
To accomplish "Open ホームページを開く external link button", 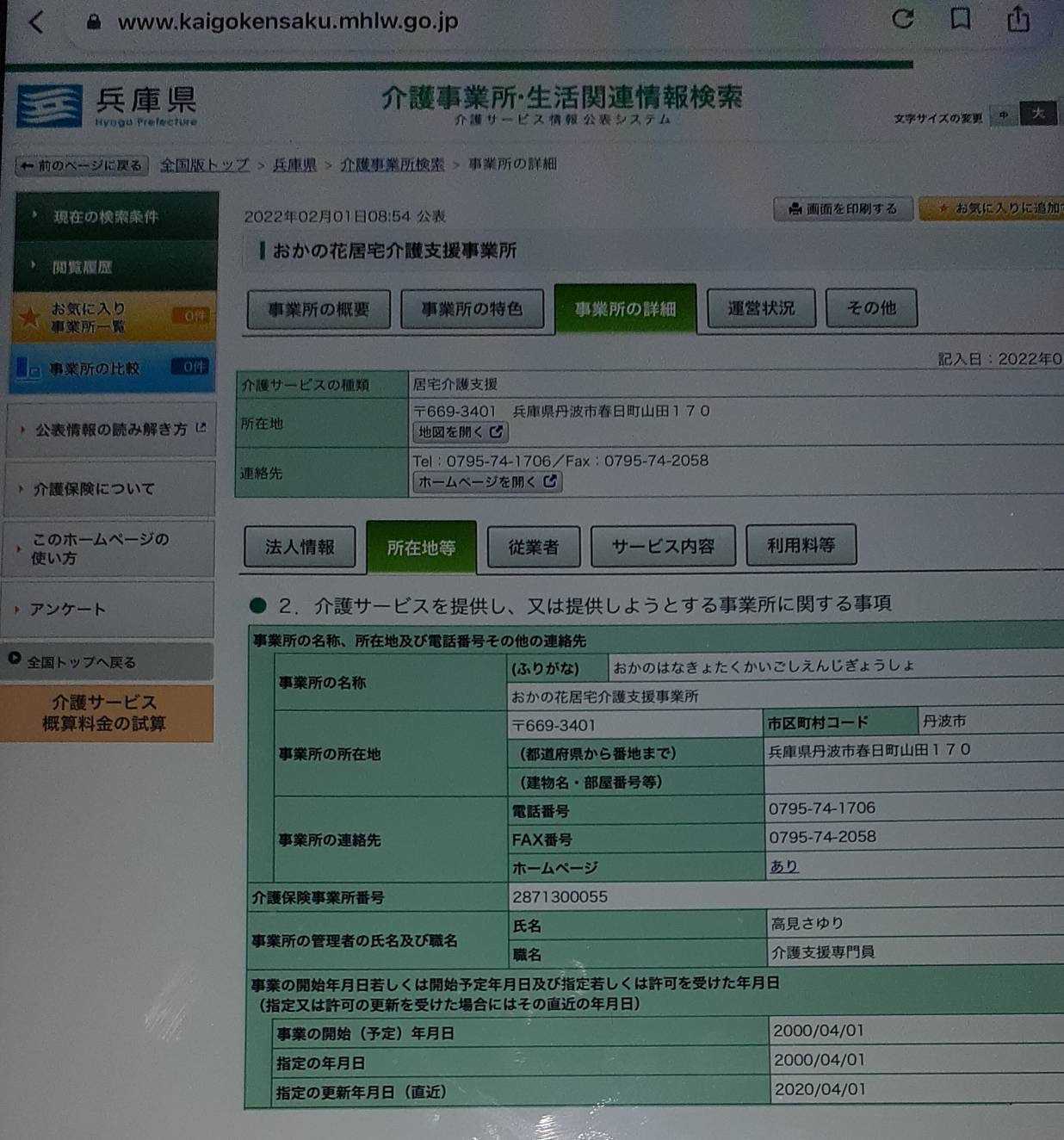I will 487,482.
